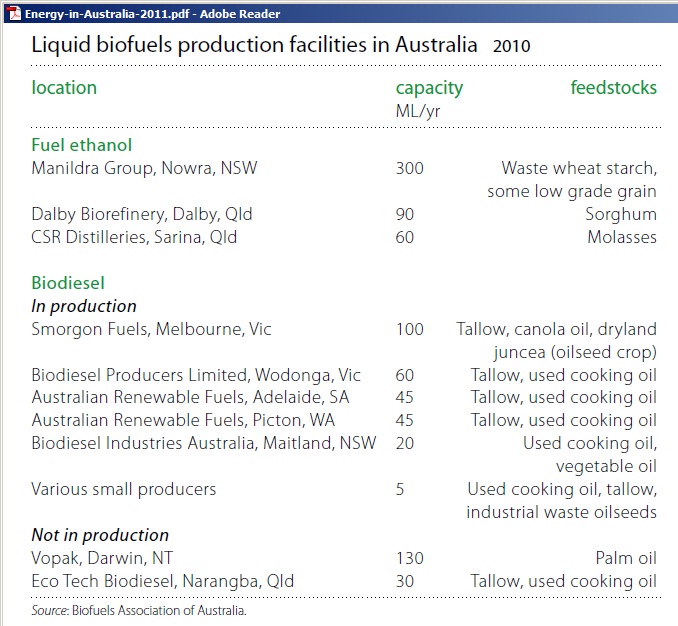Click capacity '20' for Maitland, NSW plant
Screen dimensions: 678x626
[405, 444]
